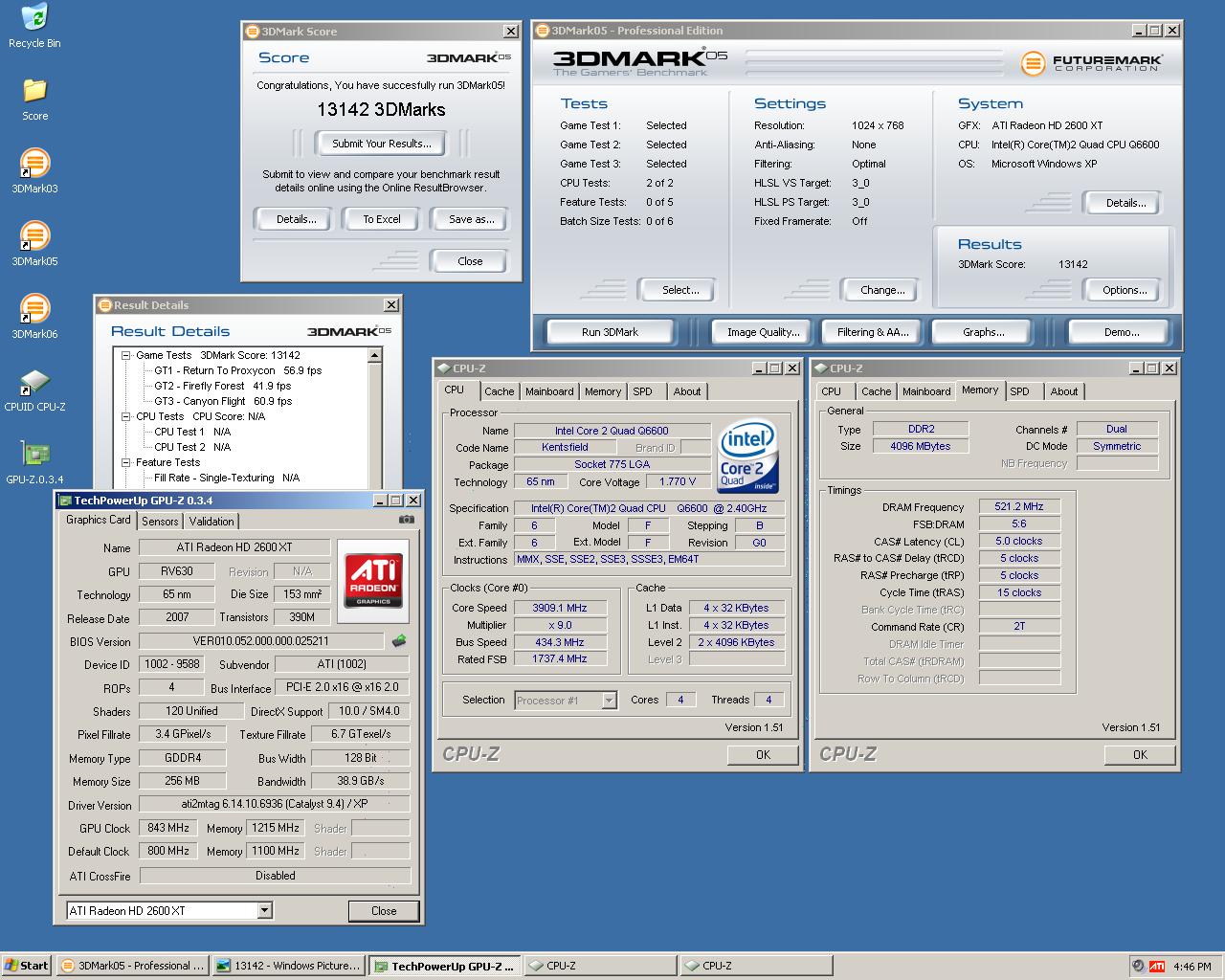The width and height of the screenshot is (1225, 980).
Task: Collapse the CPU Tests tree node
Action: (x=125, y=416)
